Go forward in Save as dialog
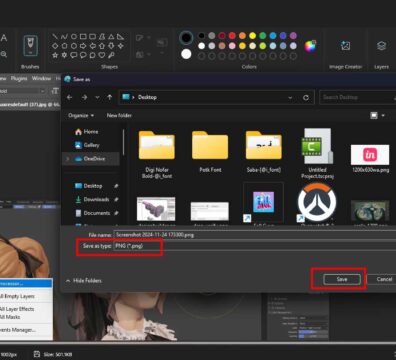Viewport: 396px width, 360px height. tap(84, 97)
